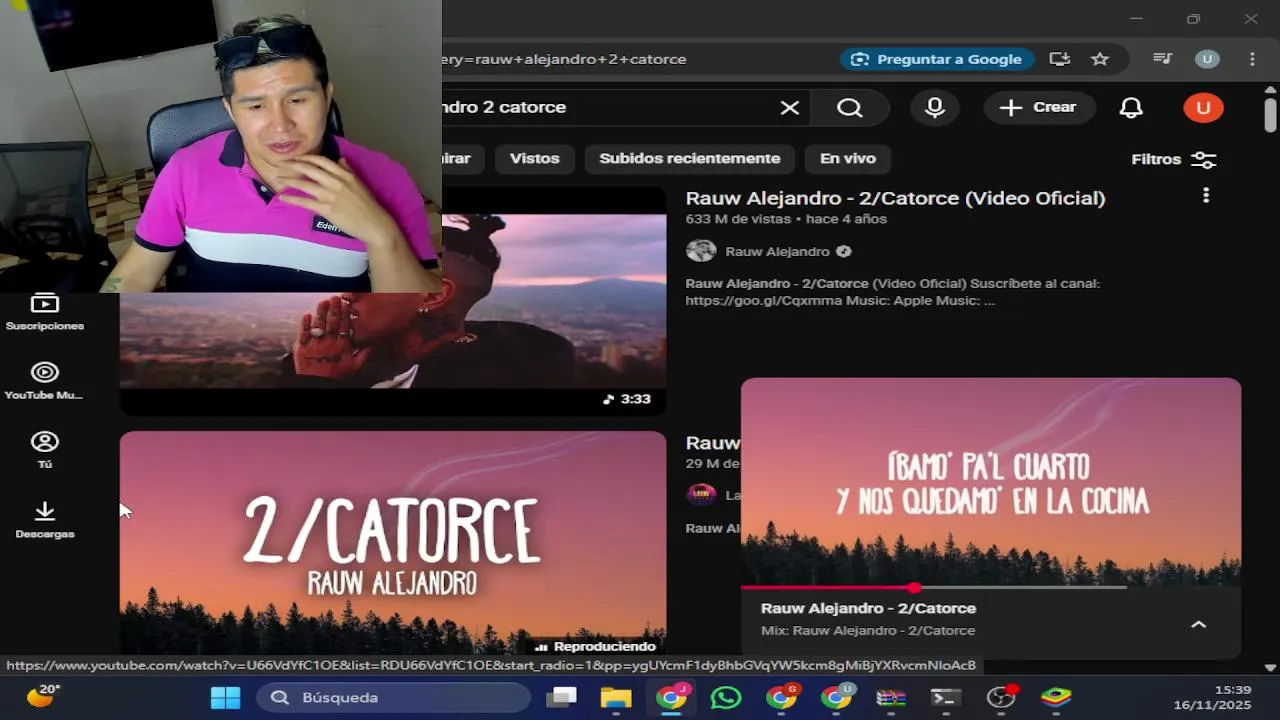Select the Vistos filter chip

click(x=534, y=158)
